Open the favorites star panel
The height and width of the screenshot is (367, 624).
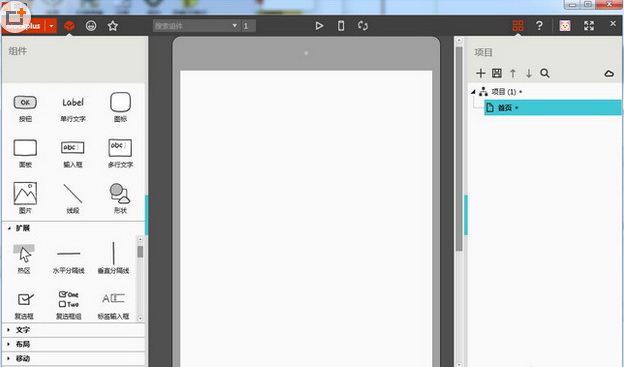point(113,26)
